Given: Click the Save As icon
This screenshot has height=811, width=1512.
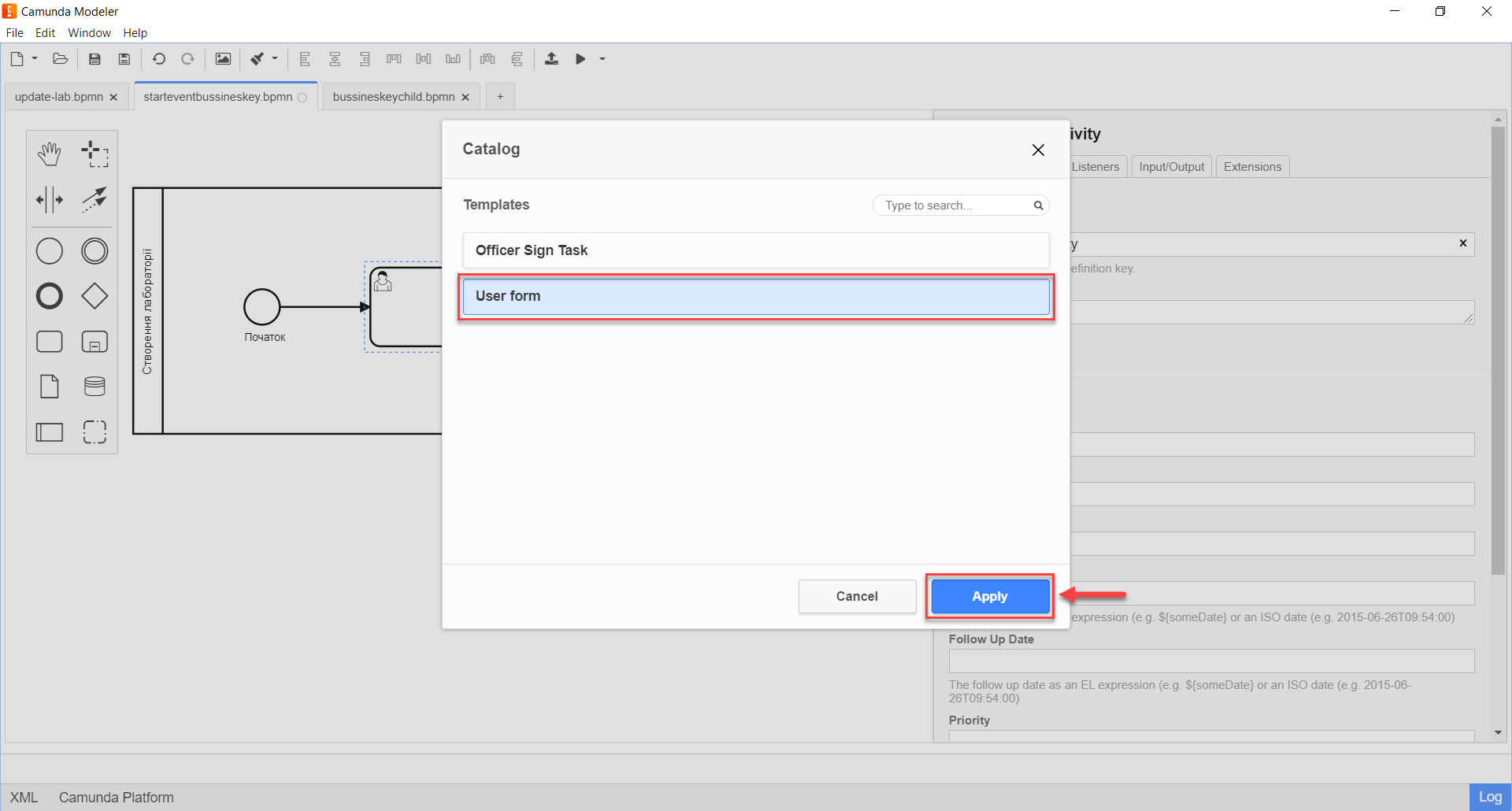Looking at the screenshot, I should [124, 59].
